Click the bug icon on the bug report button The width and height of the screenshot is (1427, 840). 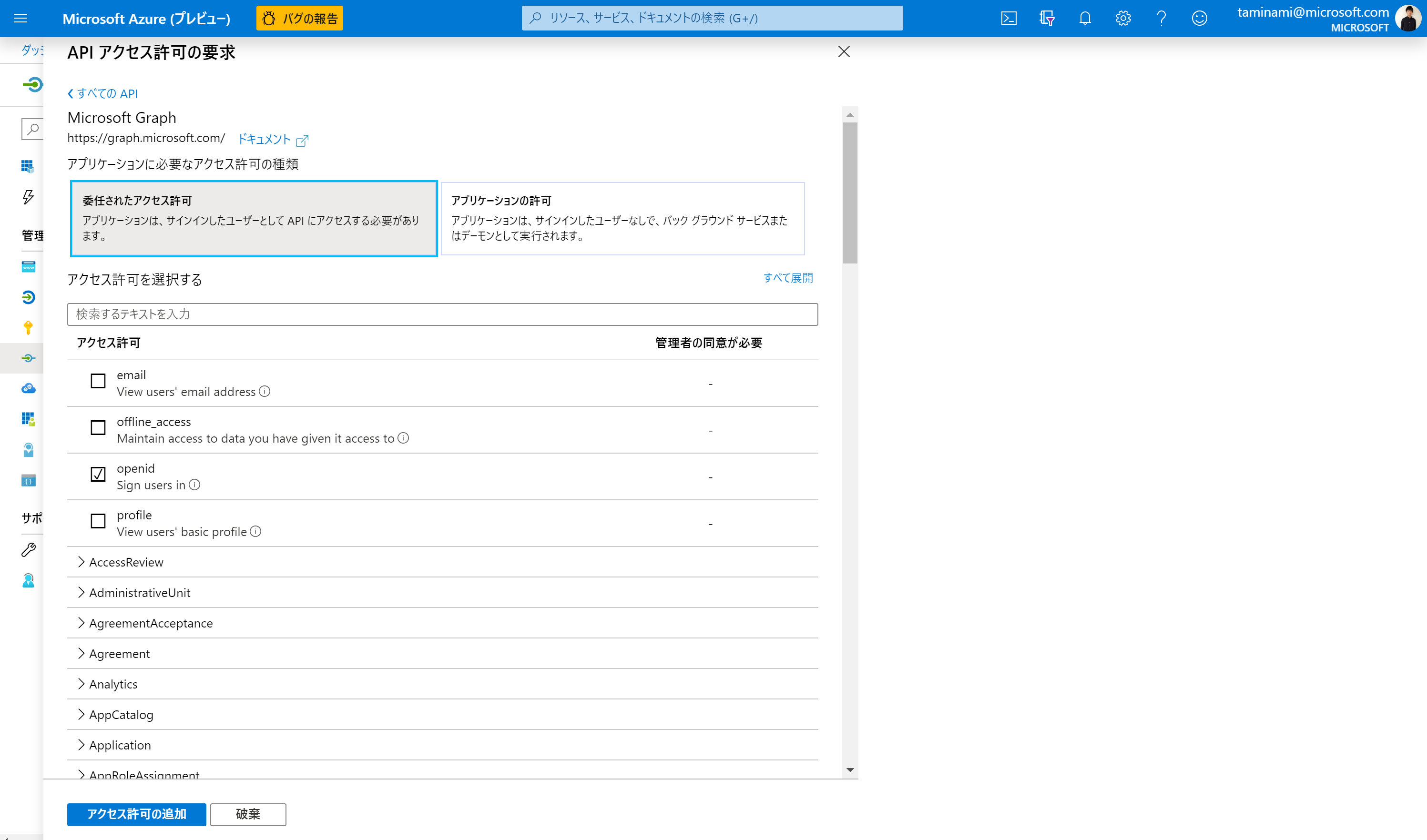(269, 18)
